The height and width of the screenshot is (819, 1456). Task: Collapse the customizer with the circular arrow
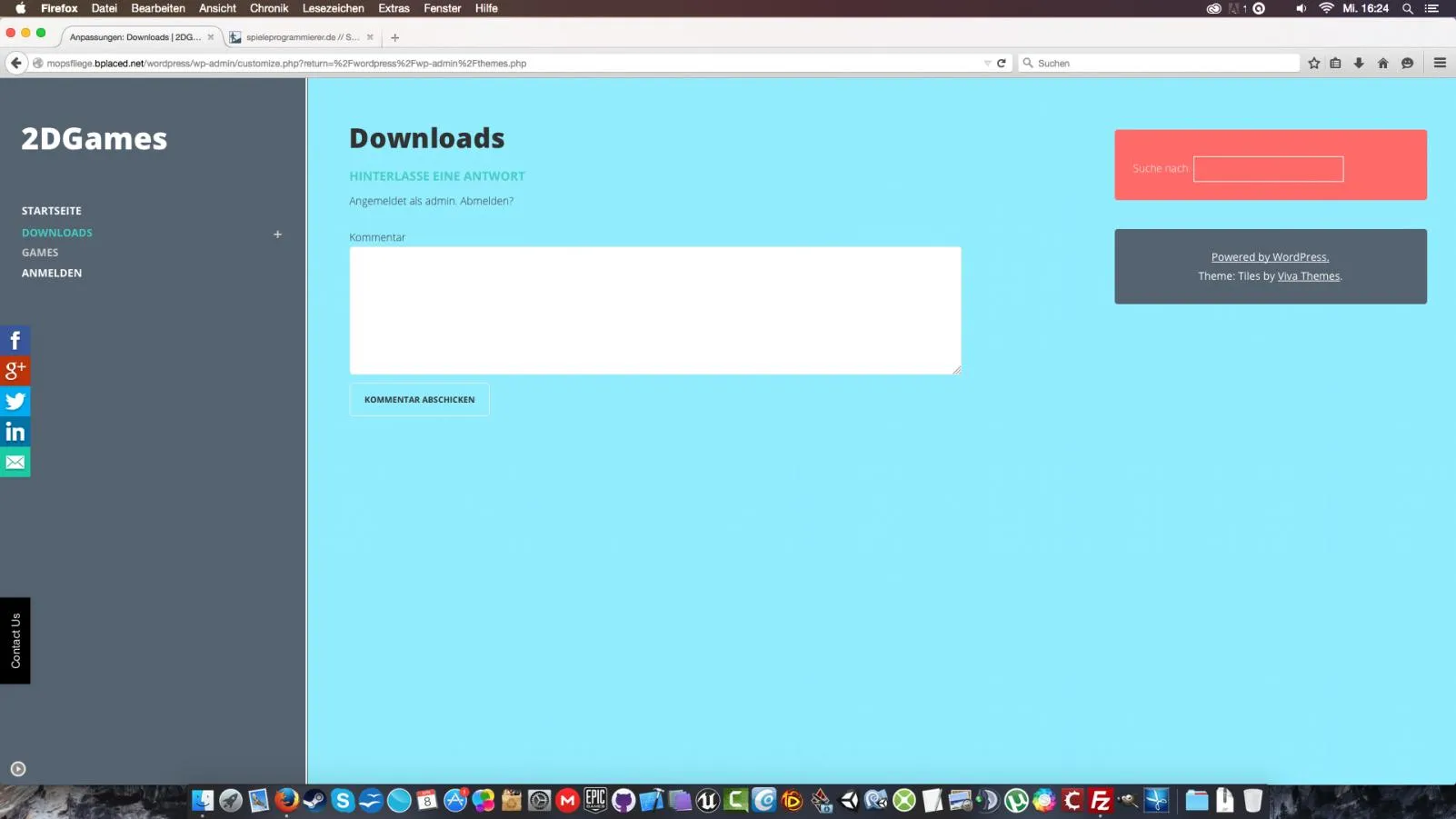coord(17,769)
